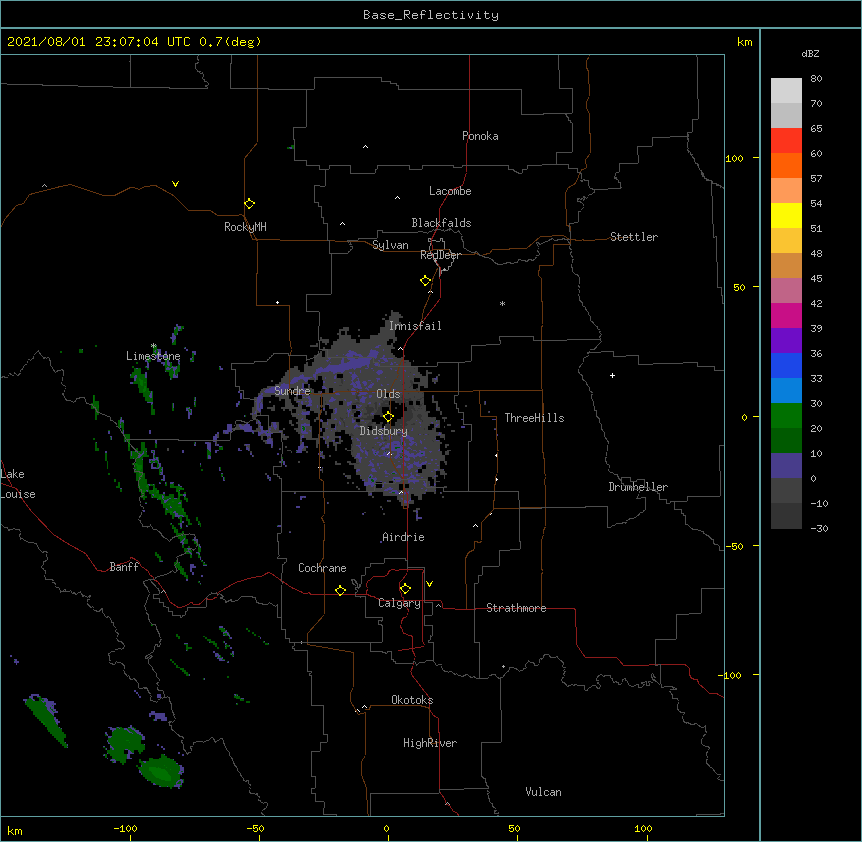Click the yellow V marker northwest of RockyMH
862x842 pixels.
click(x=175, y=184)
